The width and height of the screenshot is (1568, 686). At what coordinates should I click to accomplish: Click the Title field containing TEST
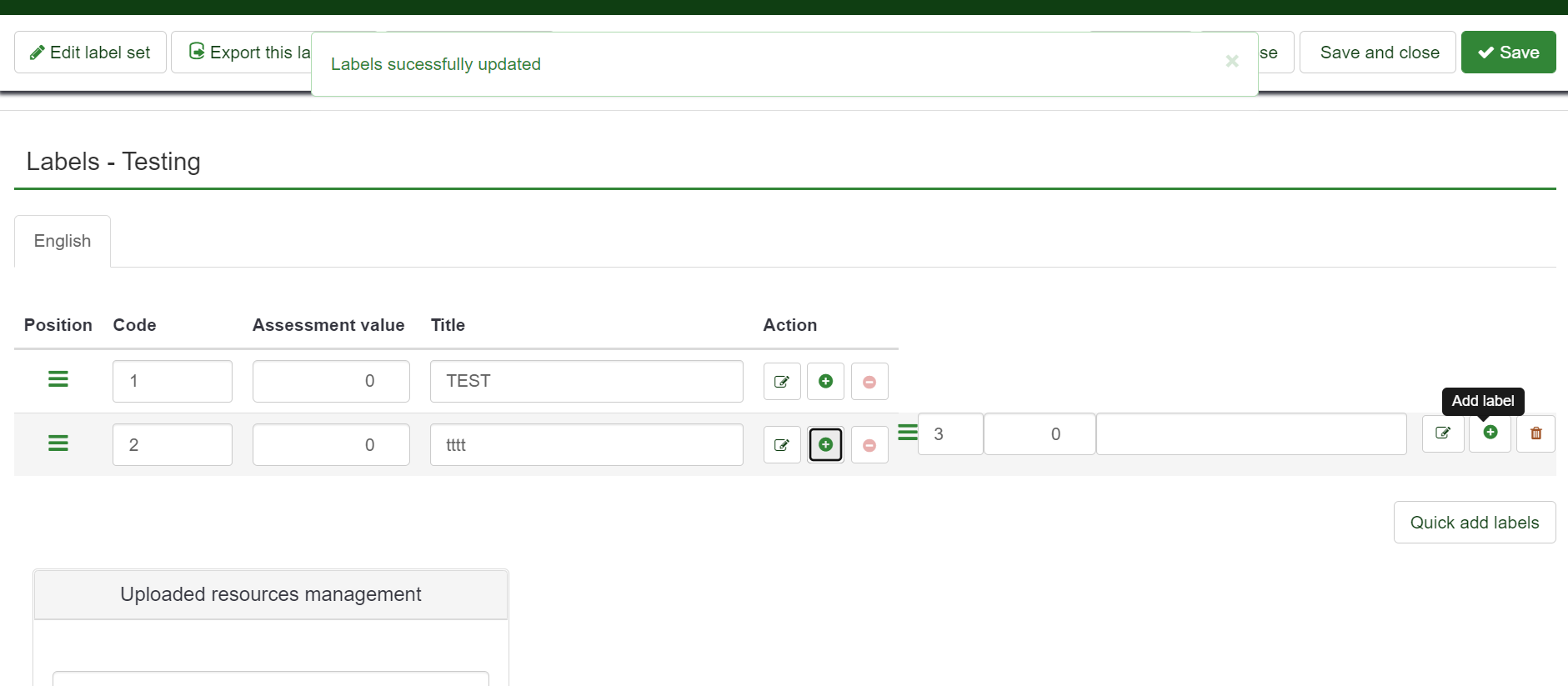586,382
